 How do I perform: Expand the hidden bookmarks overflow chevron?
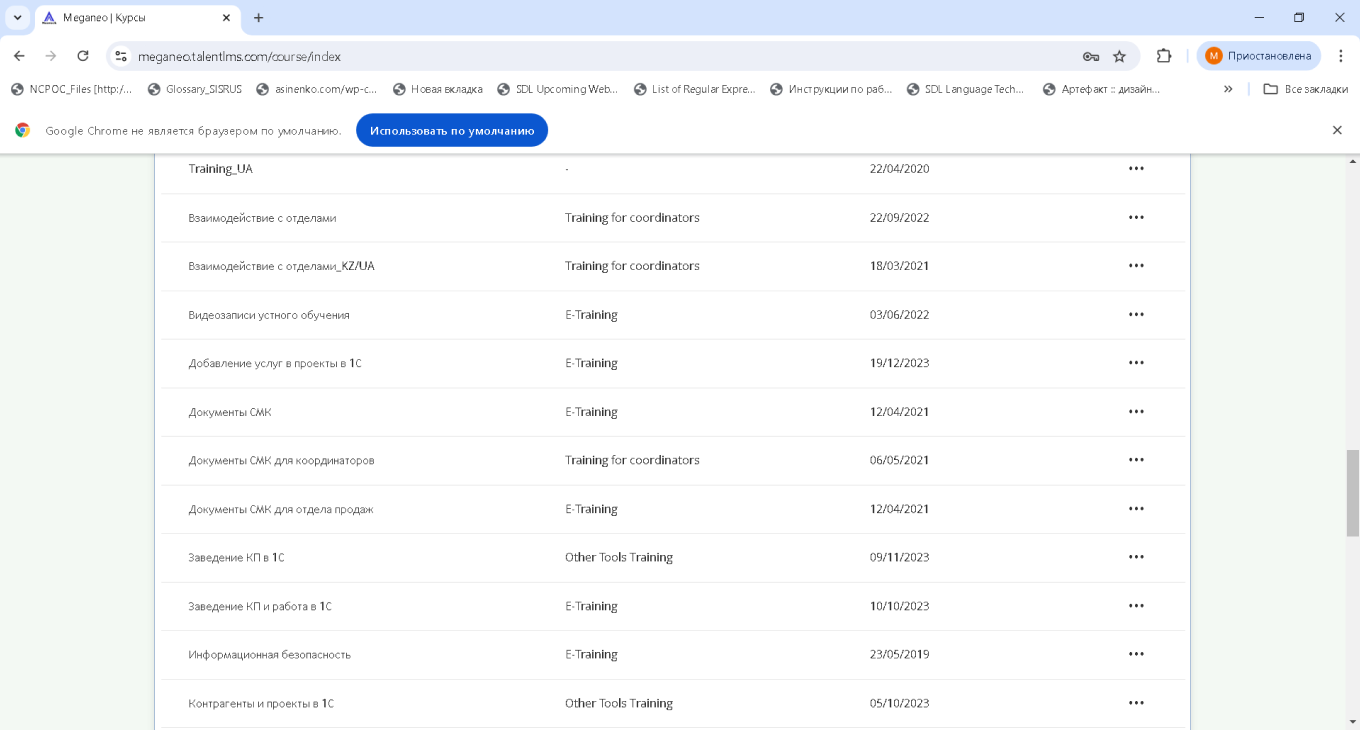(1228, 89)
